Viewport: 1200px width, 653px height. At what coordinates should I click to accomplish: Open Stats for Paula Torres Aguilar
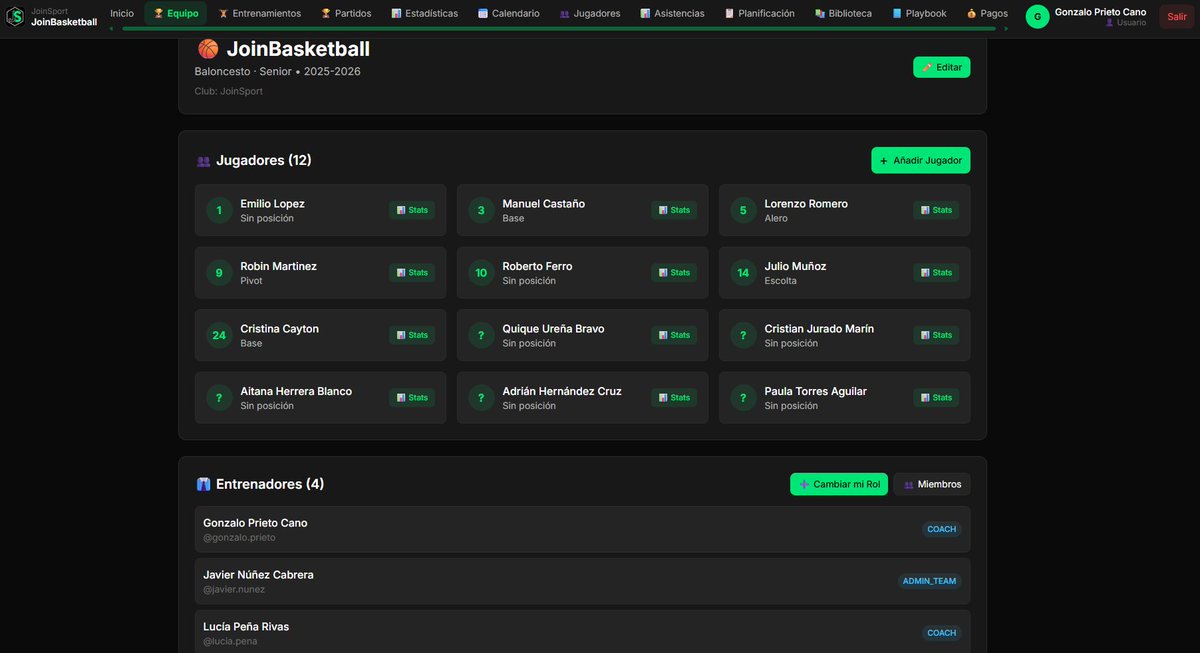(x=936, y=397)
